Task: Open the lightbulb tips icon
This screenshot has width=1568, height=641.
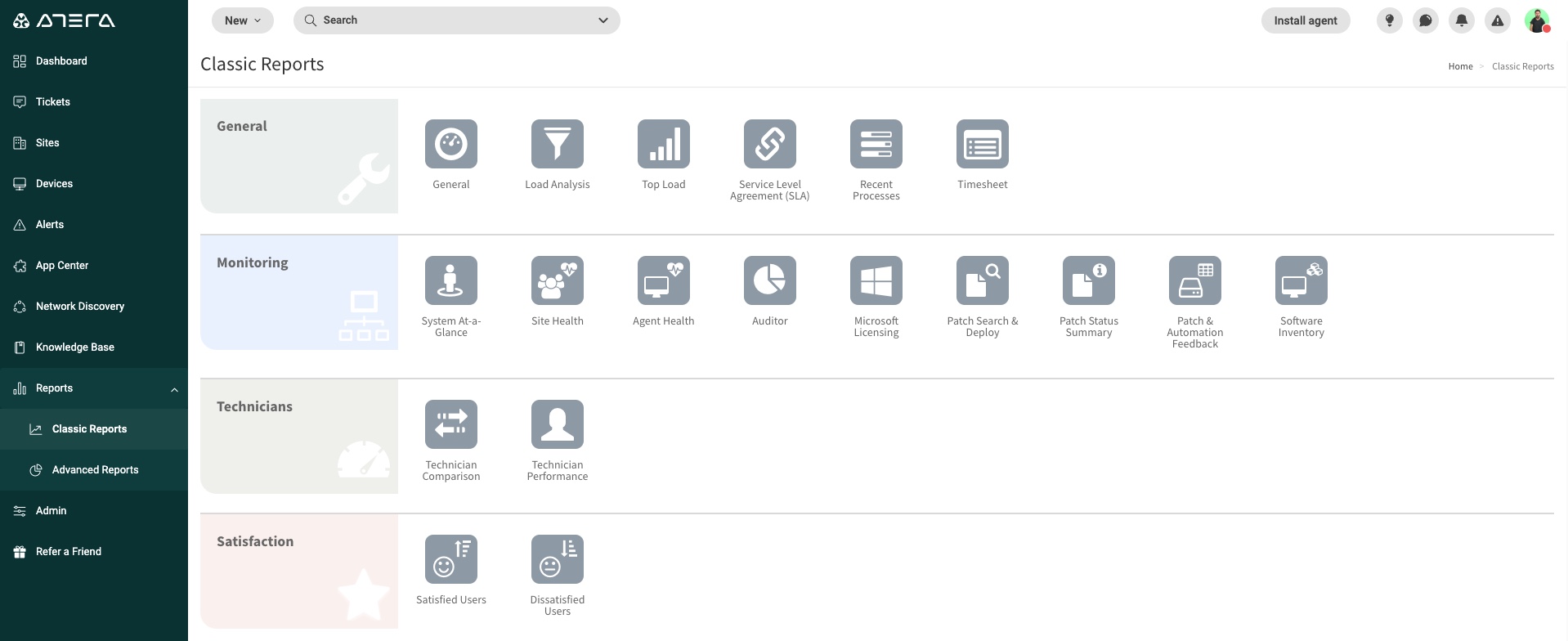Action: (1389, 20)
